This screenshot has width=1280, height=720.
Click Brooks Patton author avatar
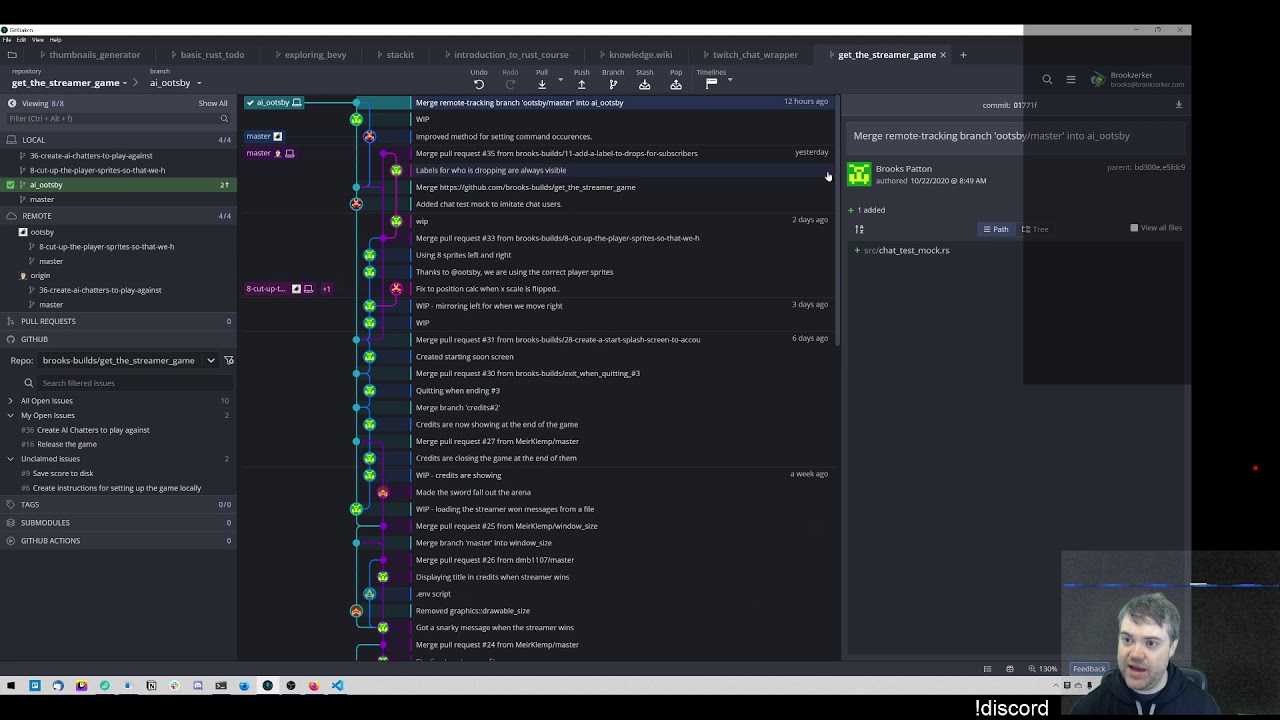click(859, 175)
